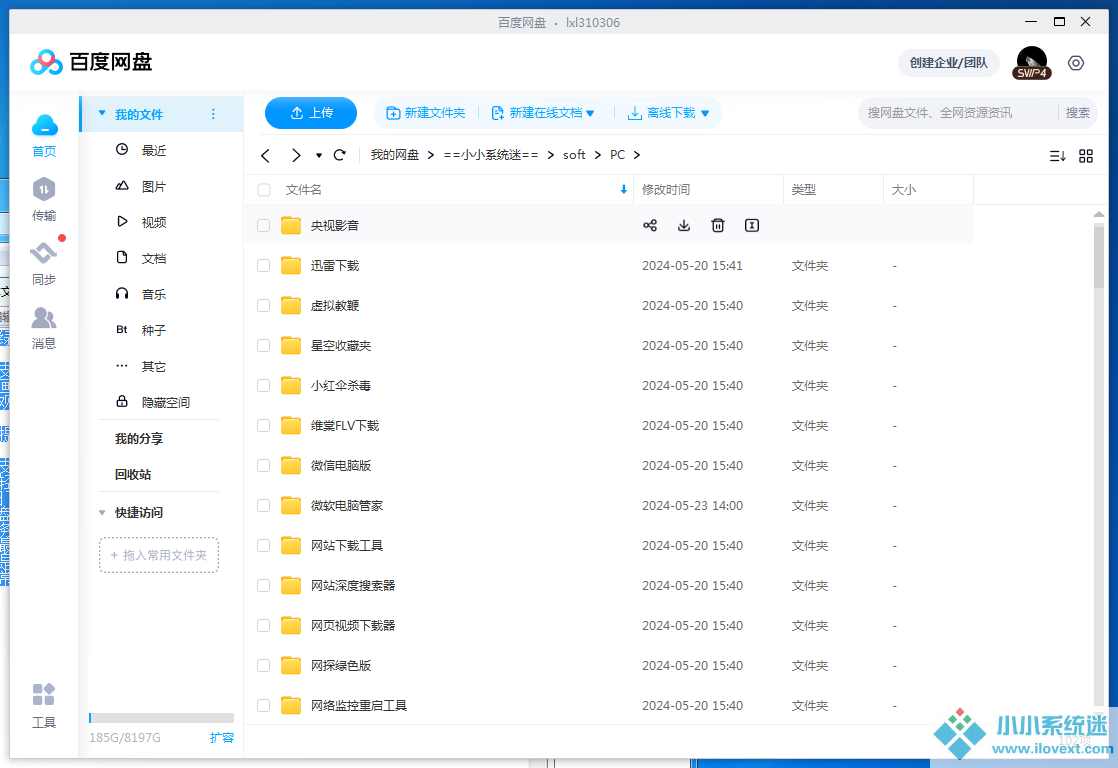Open the 消息 messages icon
The width and height of the screenshot is (1118, 768).
(x=43, y=317)
